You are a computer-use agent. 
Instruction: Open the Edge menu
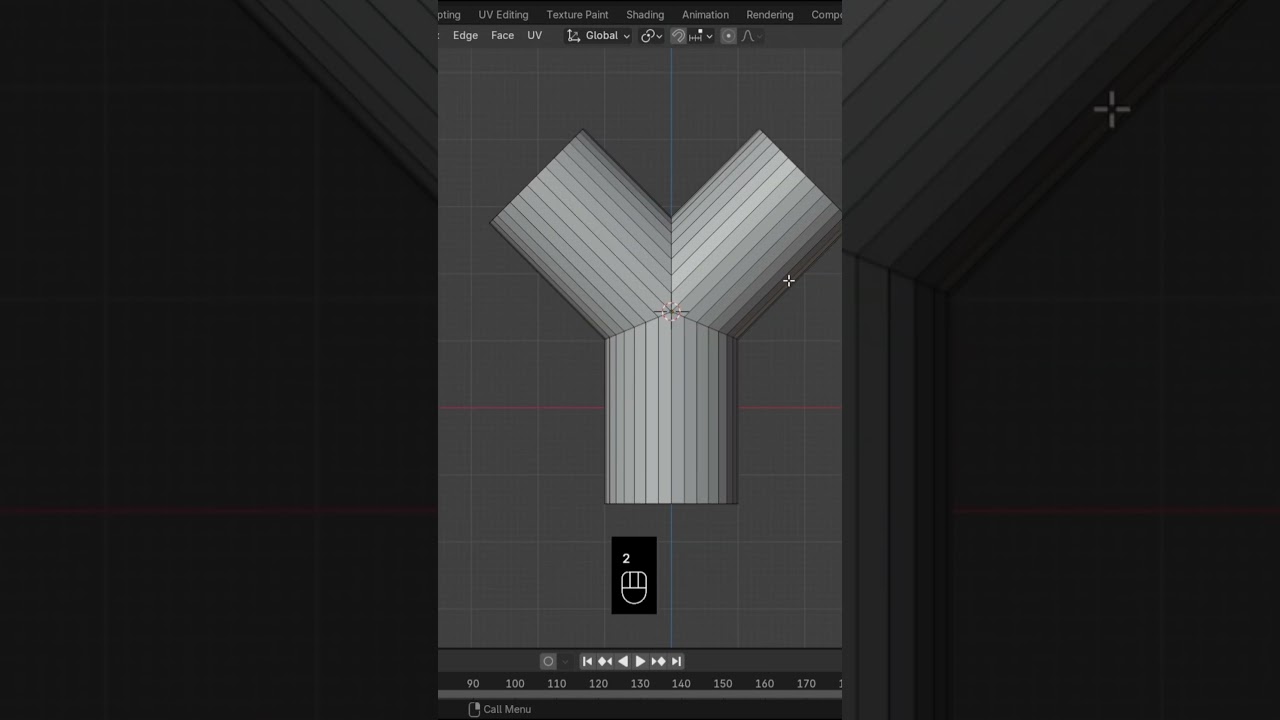(465, 36)
